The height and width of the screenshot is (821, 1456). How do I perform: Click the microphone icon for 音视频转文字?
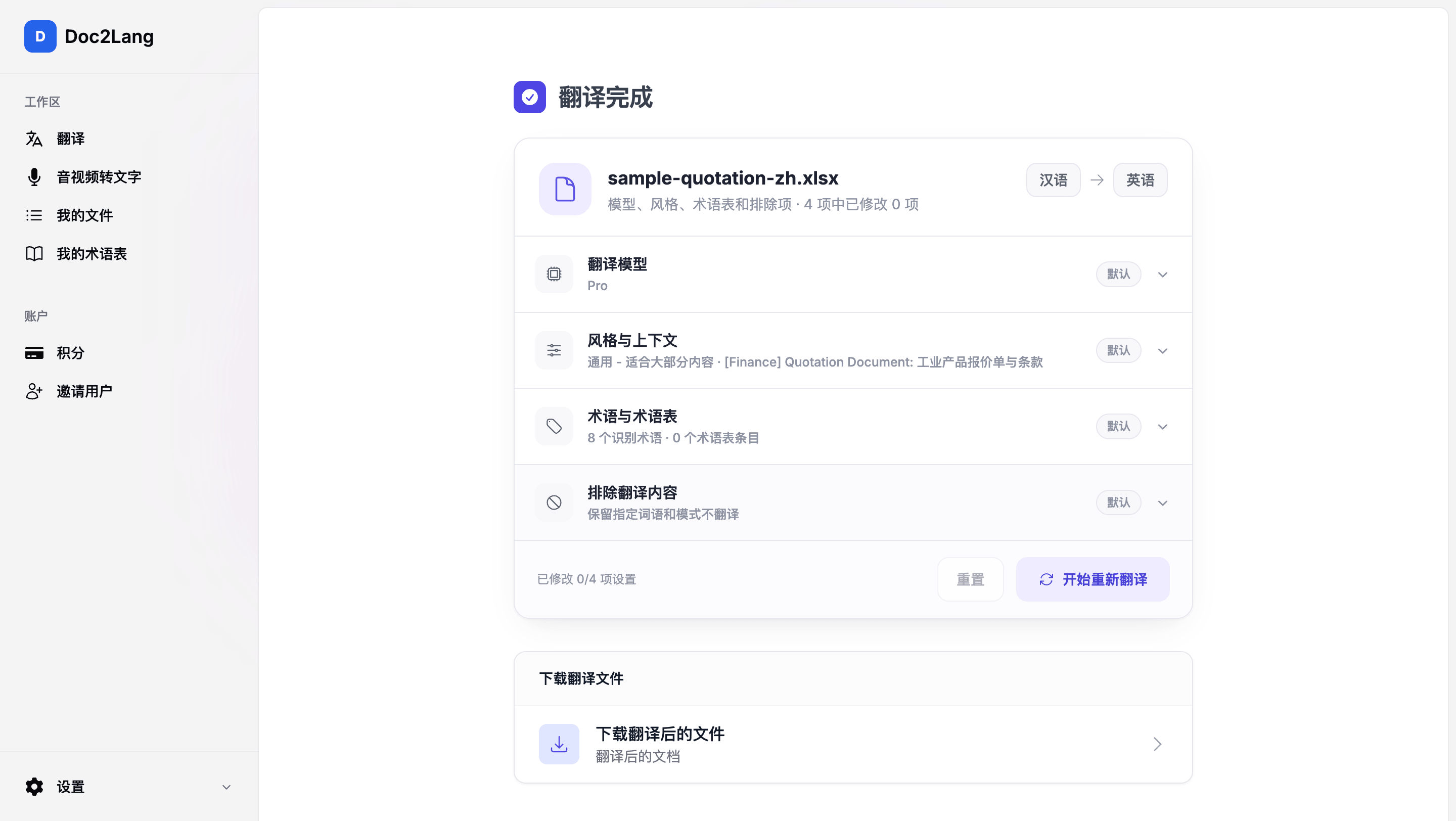click(x=34, y=177)
